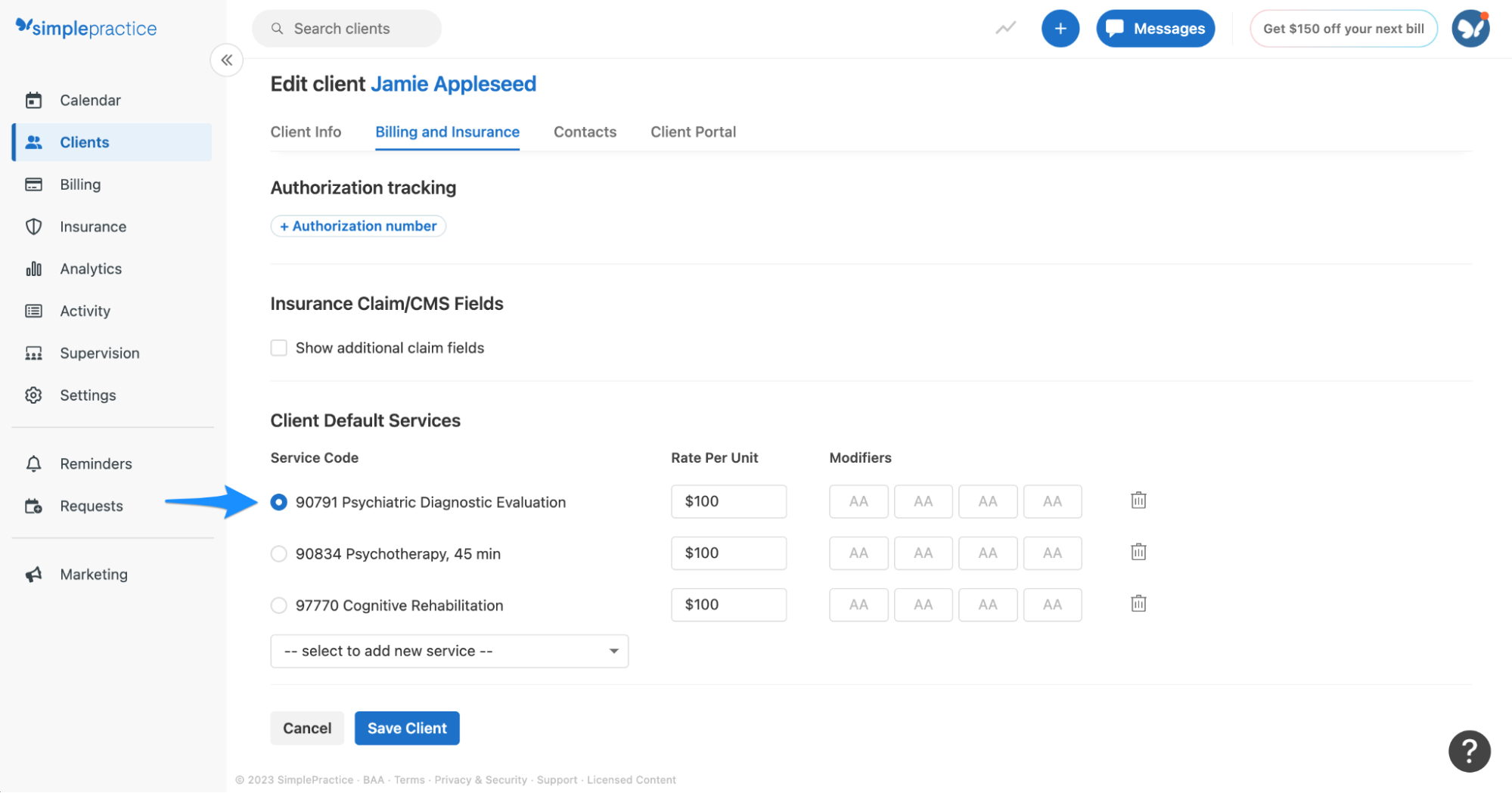The width and height of the screenshot is (1512, 793).
Task: Click the Billing card icon
Action: (x=33, y=184)
